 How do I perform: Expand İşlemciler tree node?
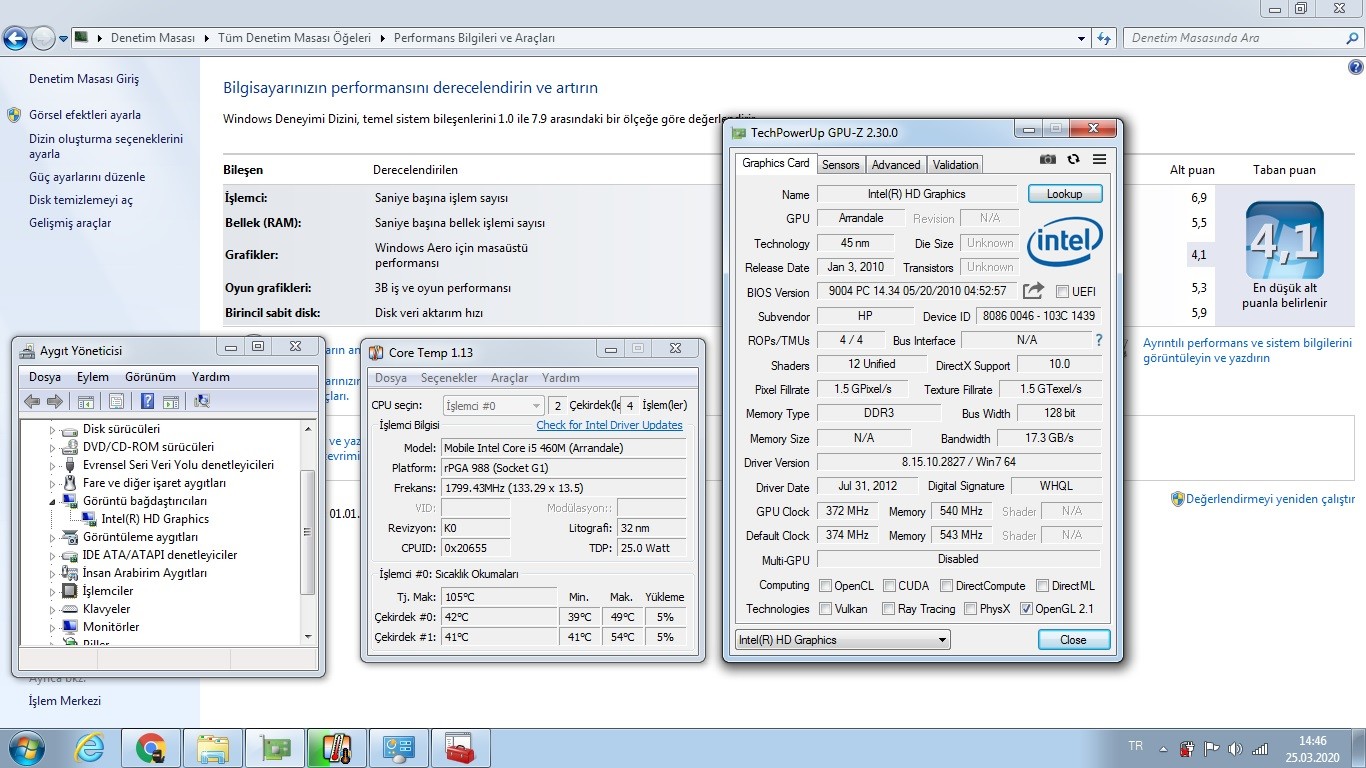tap(53, 591)
